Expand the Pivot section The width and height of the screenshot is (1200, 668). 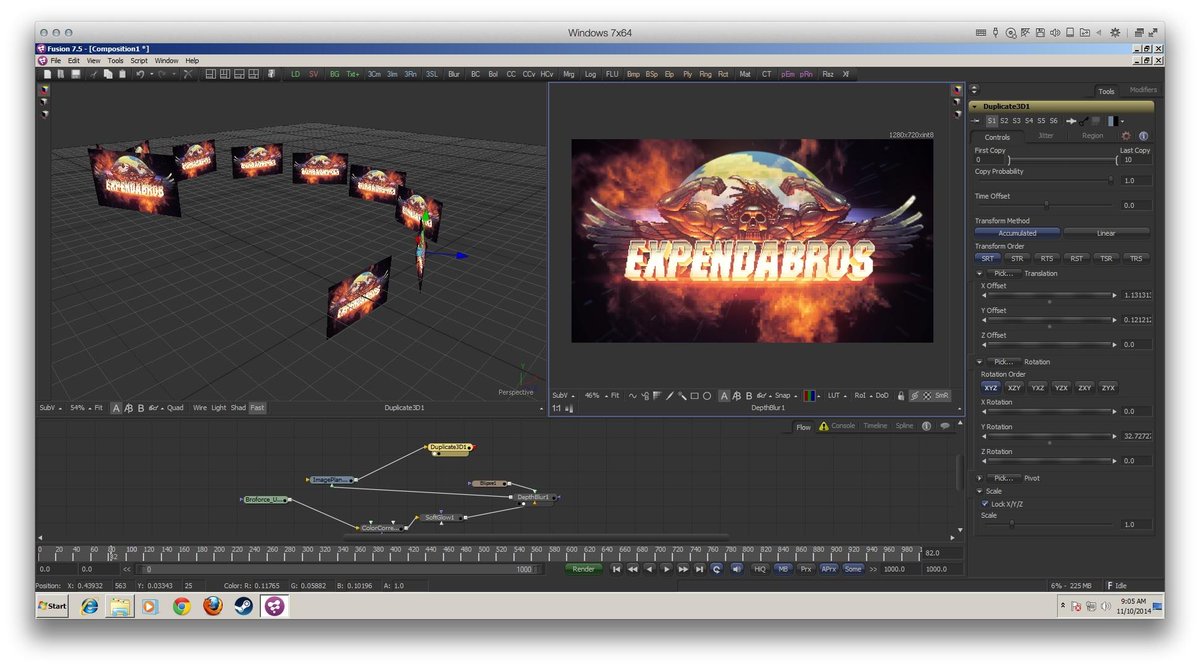[x=980, y=478]
